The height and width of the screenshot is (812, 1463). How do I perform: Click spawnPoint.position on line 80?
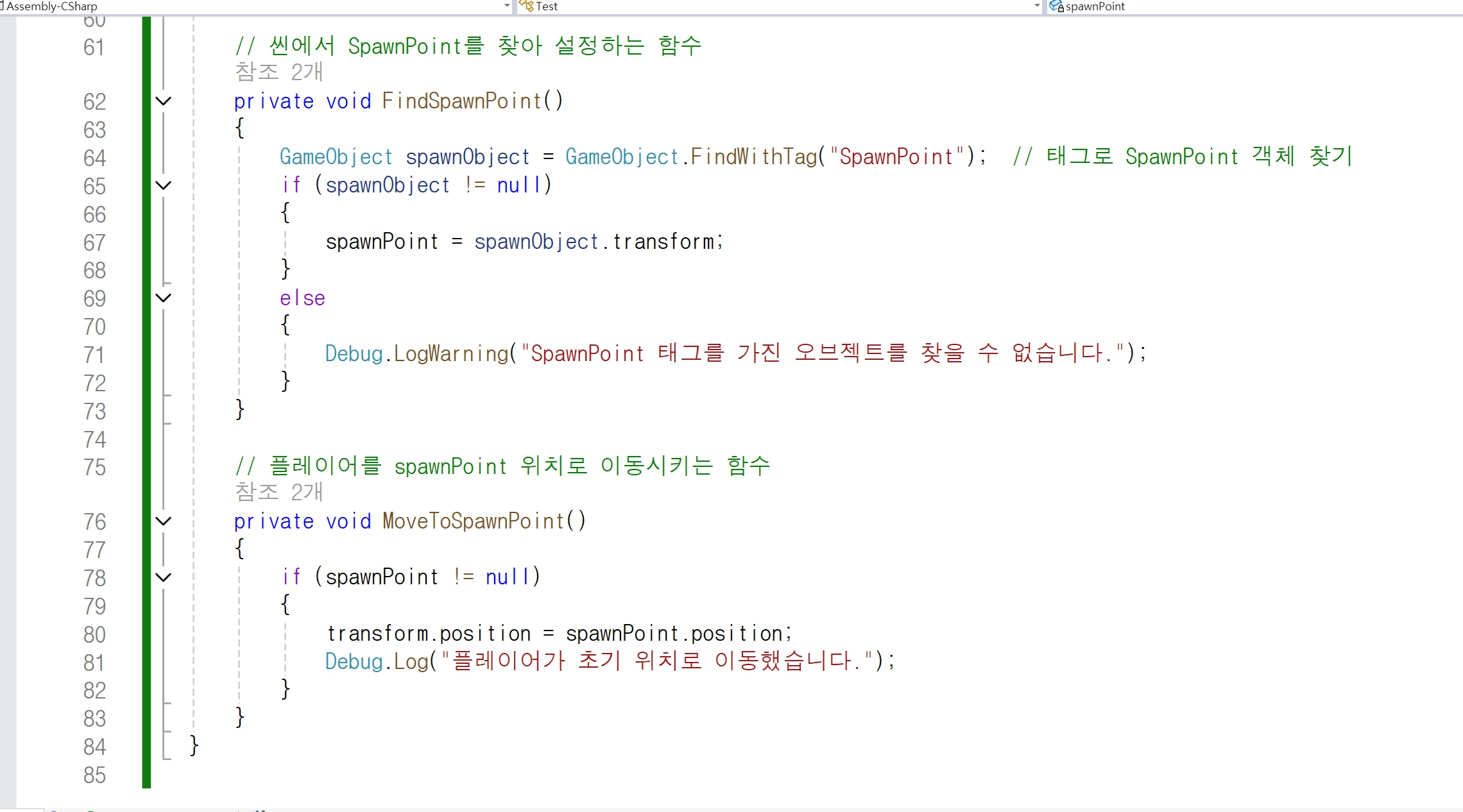(x=674, y=634)
